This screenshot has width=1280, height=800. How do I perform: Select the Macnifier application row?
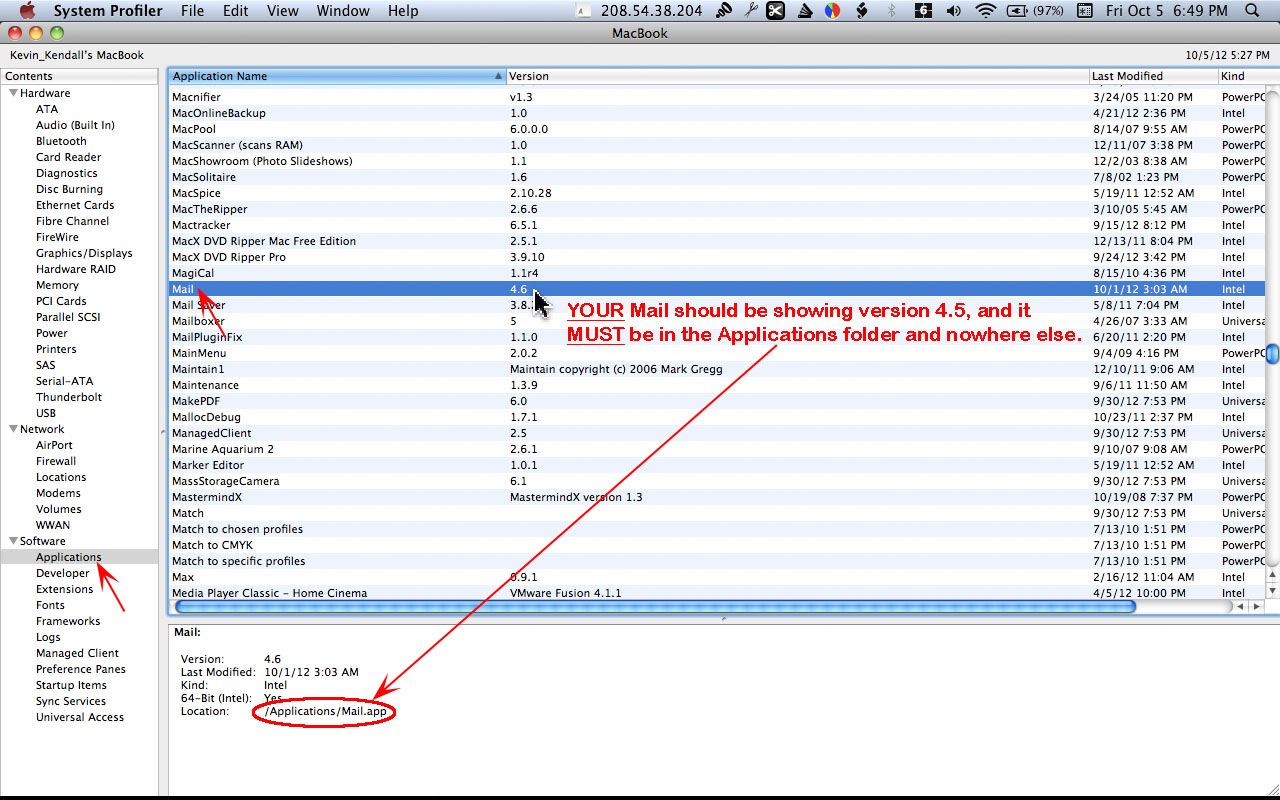click(x=717, y=97)
